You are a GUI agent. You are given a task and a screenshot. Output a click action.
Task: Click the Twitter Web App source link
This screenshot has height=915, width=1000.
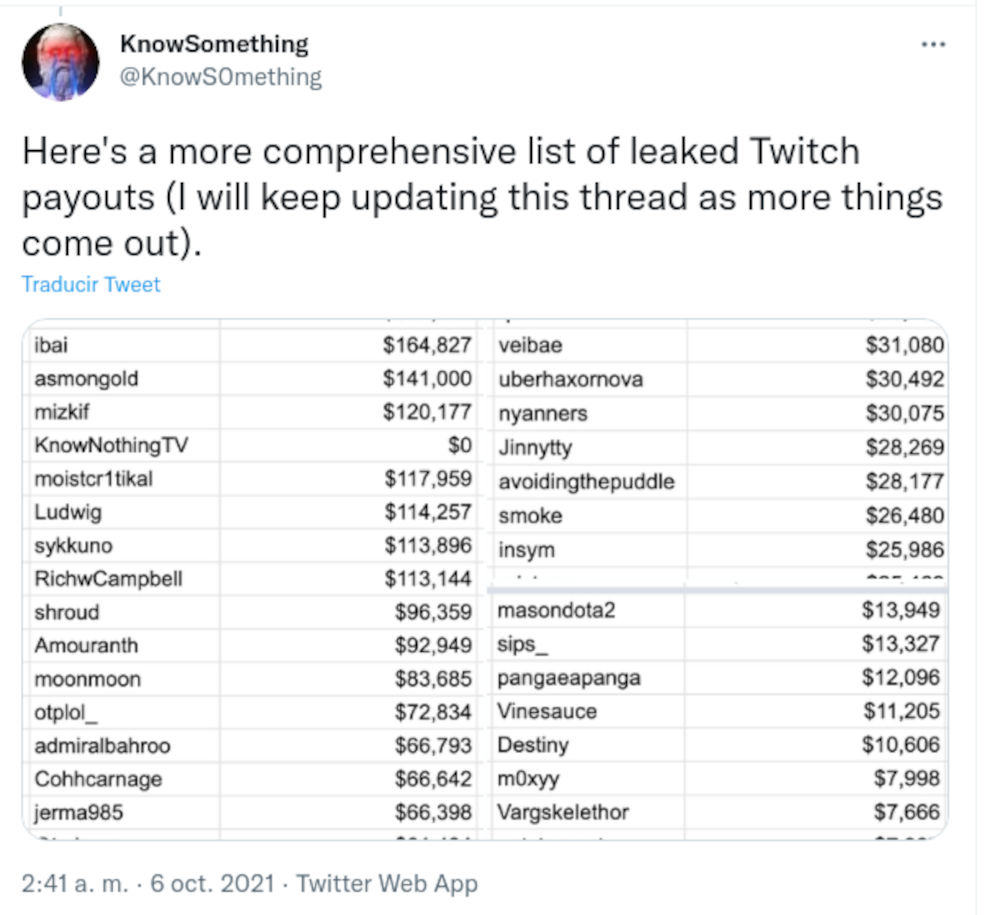(387, 883)
